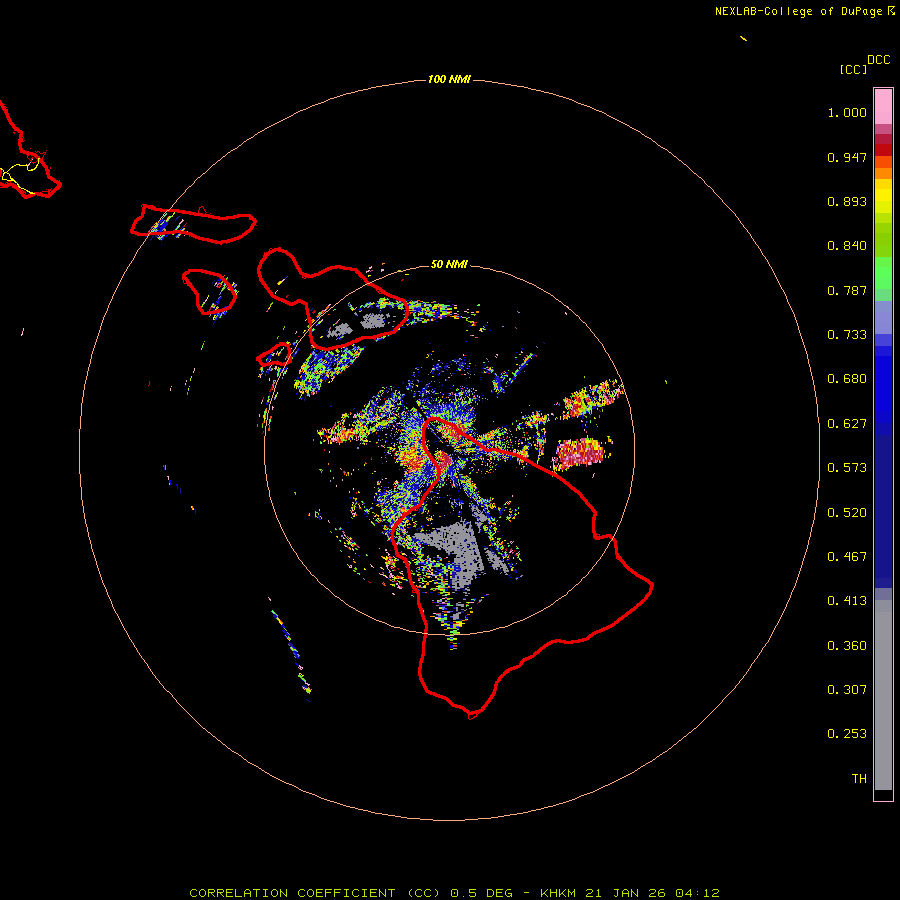The height and width of the screenshot is (900, 900).
Task: Click the 0.467 scale value
Action: pos(847,557)
